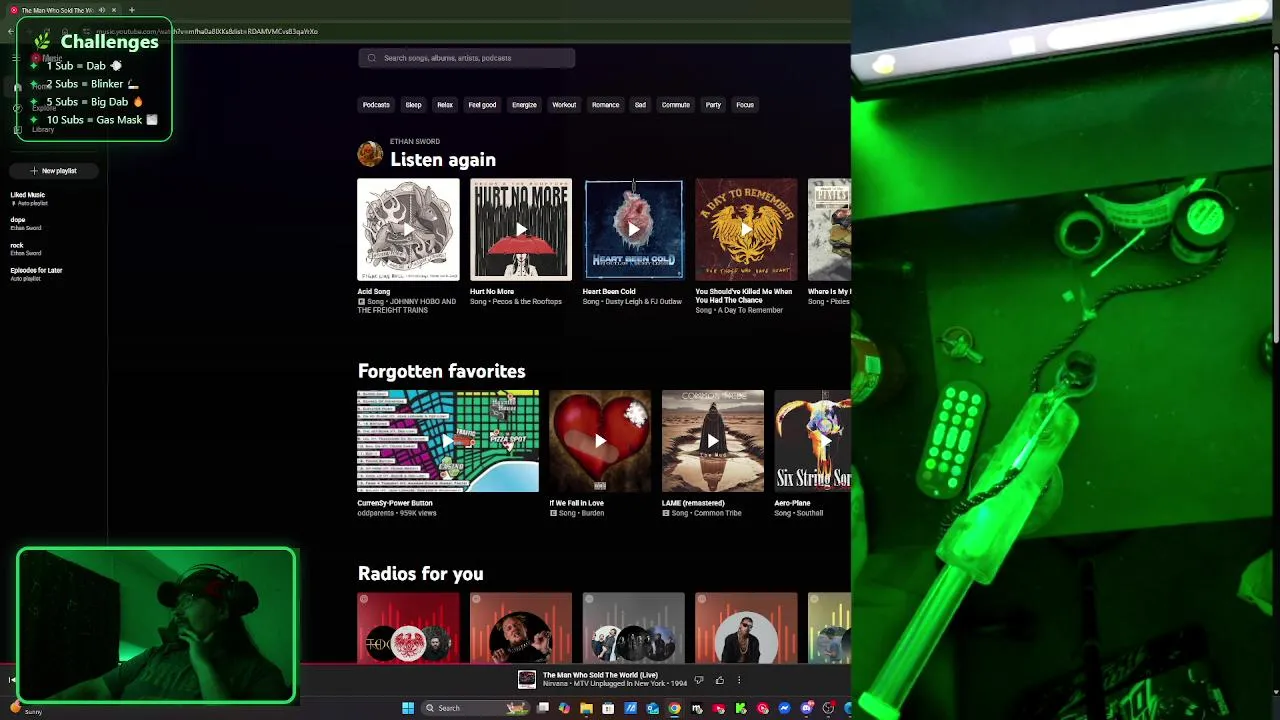Select the Relax mood chip
This screenshot has width=1280, height=720.
click(445, 105)
